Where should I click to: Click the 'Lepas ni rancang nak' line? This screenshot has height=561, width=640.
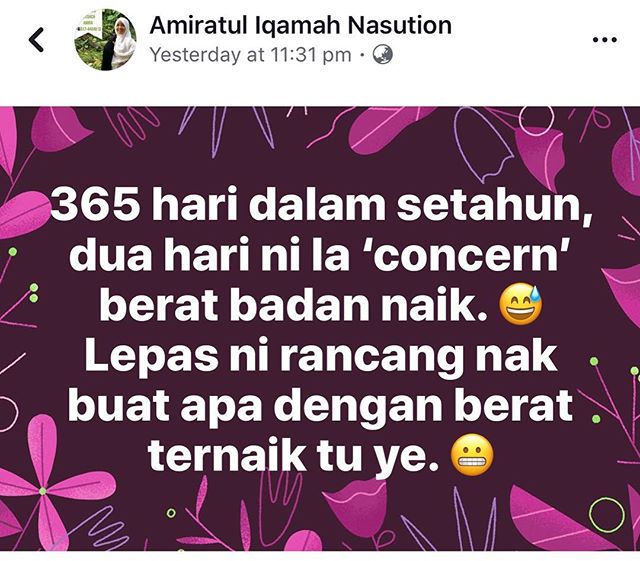coord(321,356)
